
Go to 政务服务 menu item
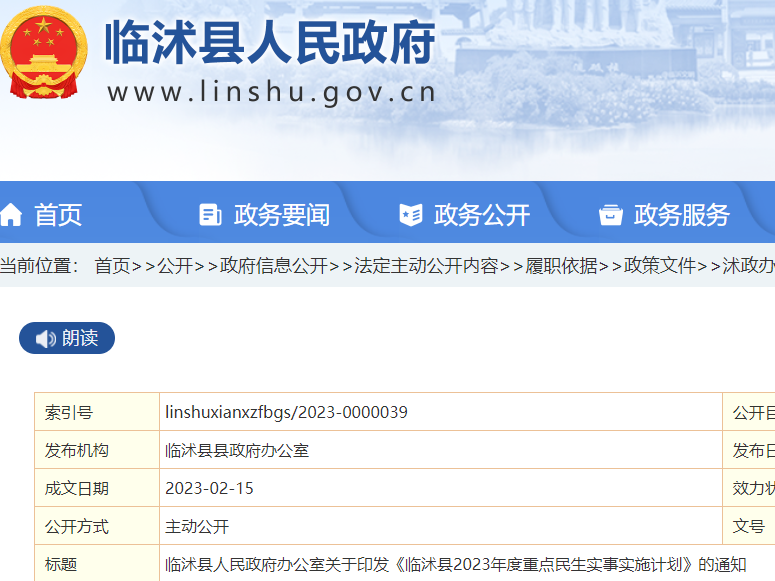click(681, 214)
